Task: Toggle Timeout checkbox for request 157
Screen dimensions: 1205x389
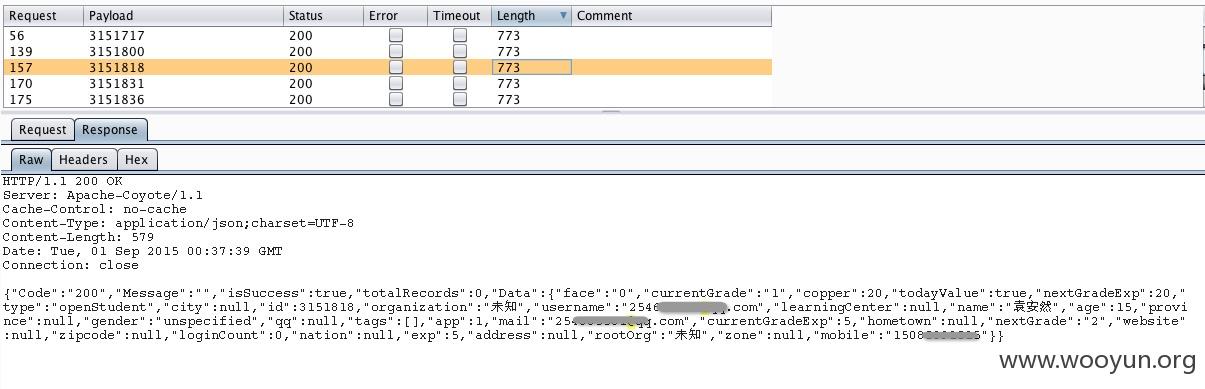Action: click(x=460, y=67)
